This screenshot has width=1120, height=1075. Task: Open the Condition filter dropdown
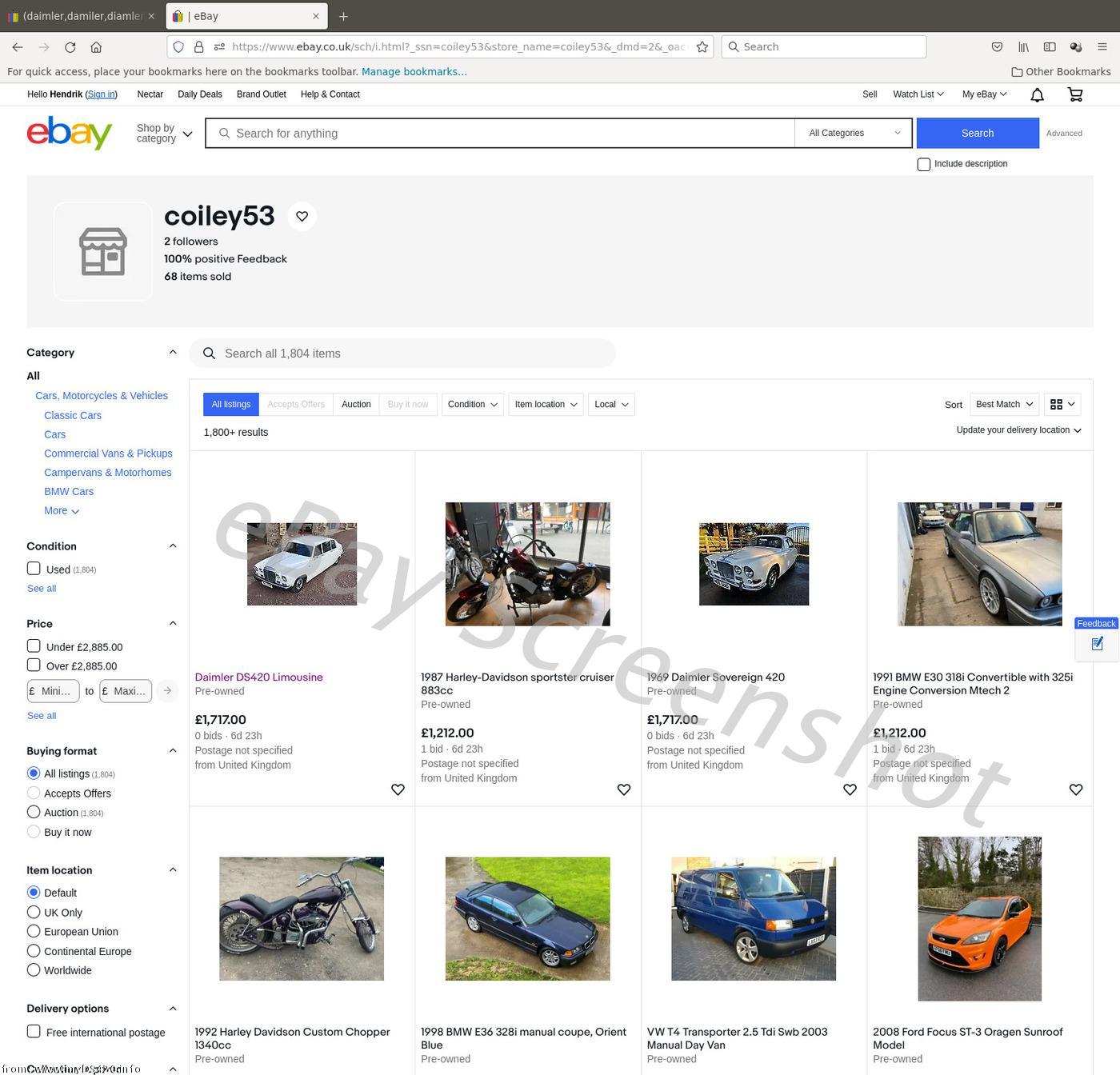point(473,405)
